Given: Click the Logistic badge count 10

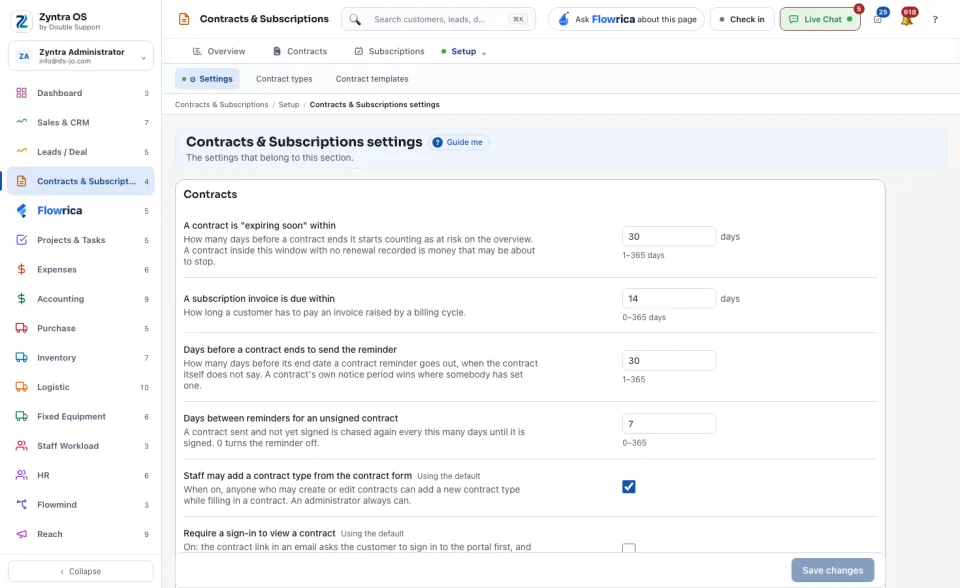Looking at the screenshot, I should [x=144, y=387].
